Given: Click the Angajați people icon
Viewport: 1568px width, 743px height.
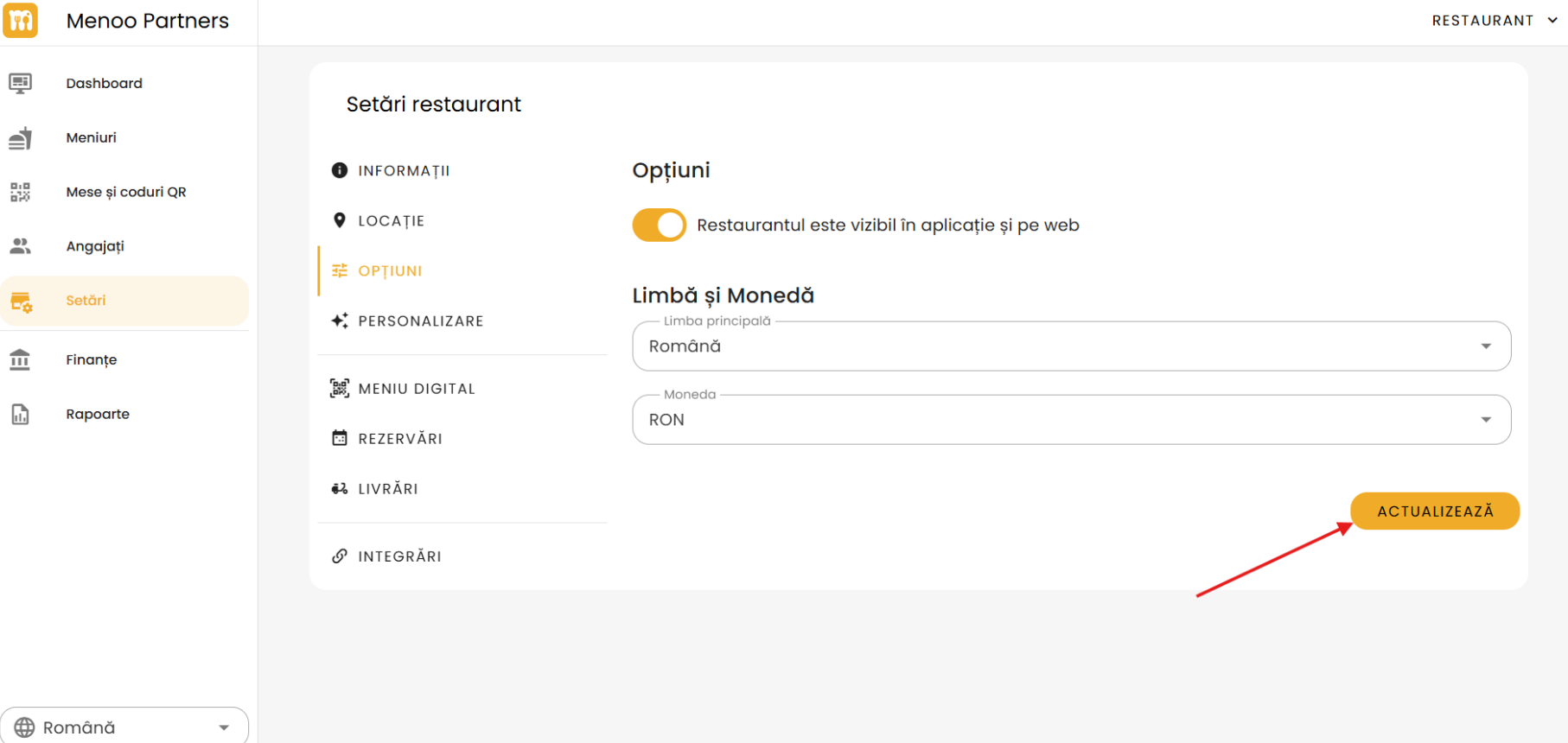Looking at the screenshot, I should pos(20,246).
